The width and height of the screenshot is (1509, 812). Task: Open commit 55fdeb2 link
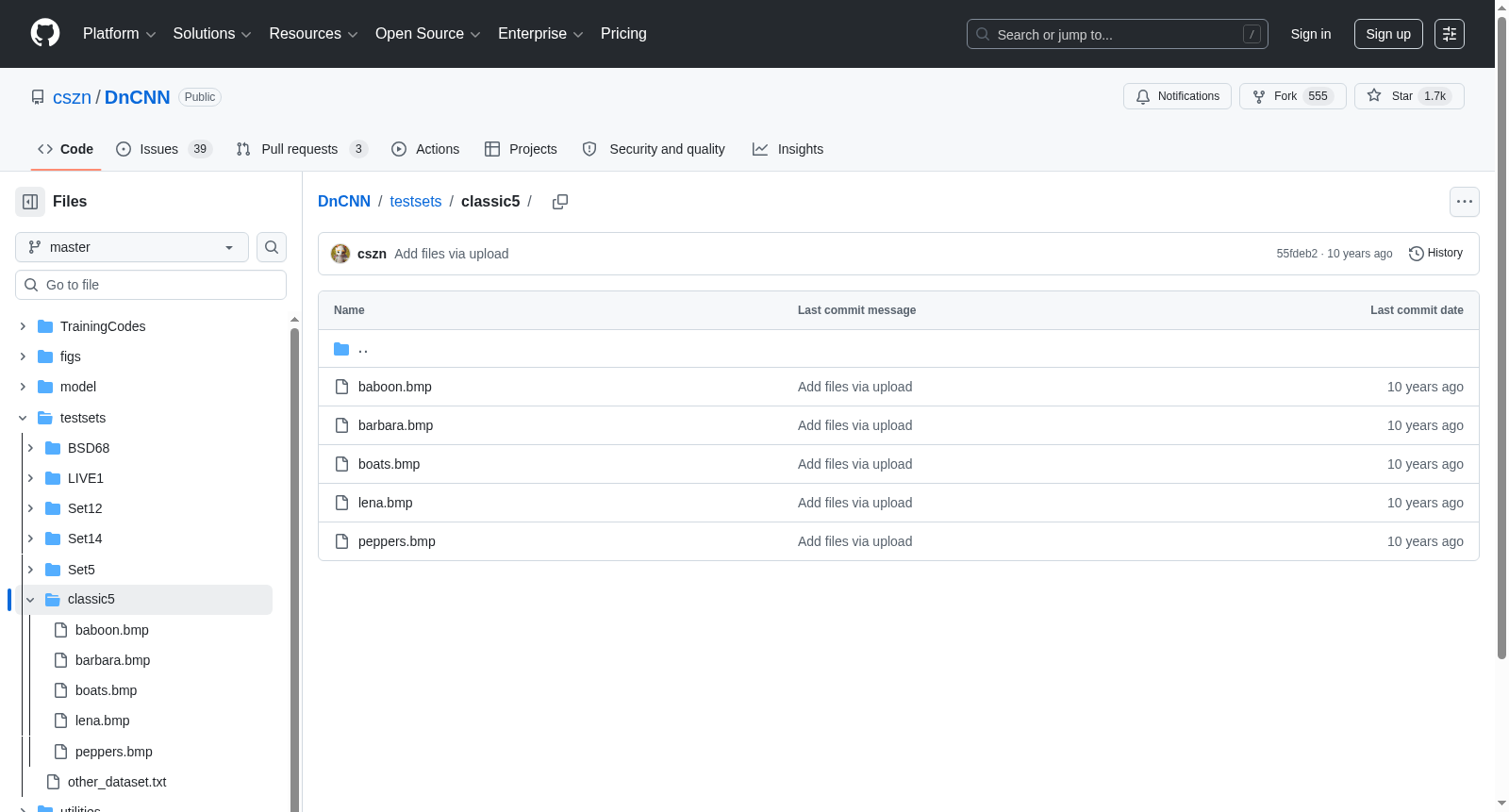(x=1297, y=254)
